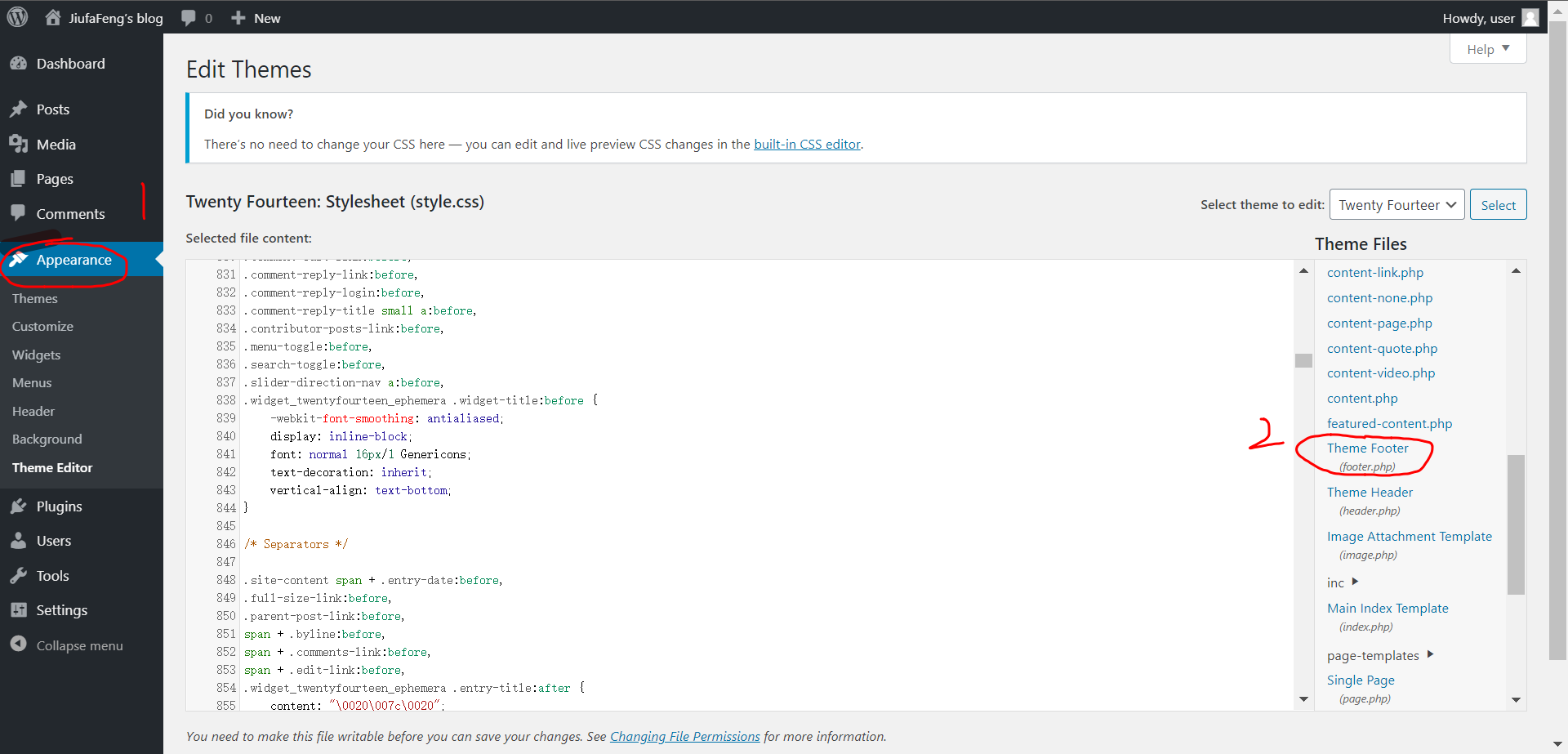
Task: Click the Pages icon in sidebar
Action: (18, 179)
